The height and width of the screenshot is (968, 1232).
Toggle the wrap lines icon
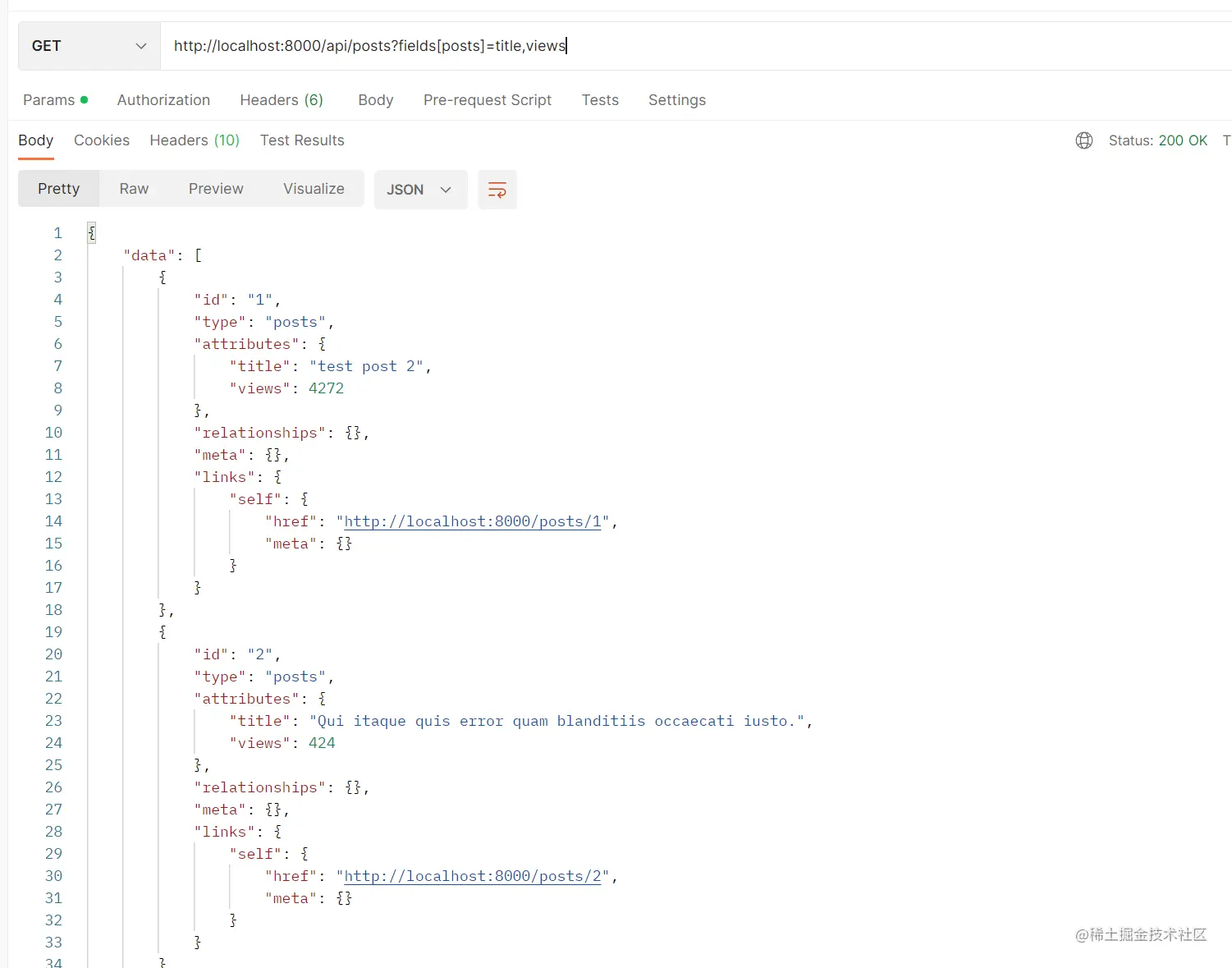497,190
